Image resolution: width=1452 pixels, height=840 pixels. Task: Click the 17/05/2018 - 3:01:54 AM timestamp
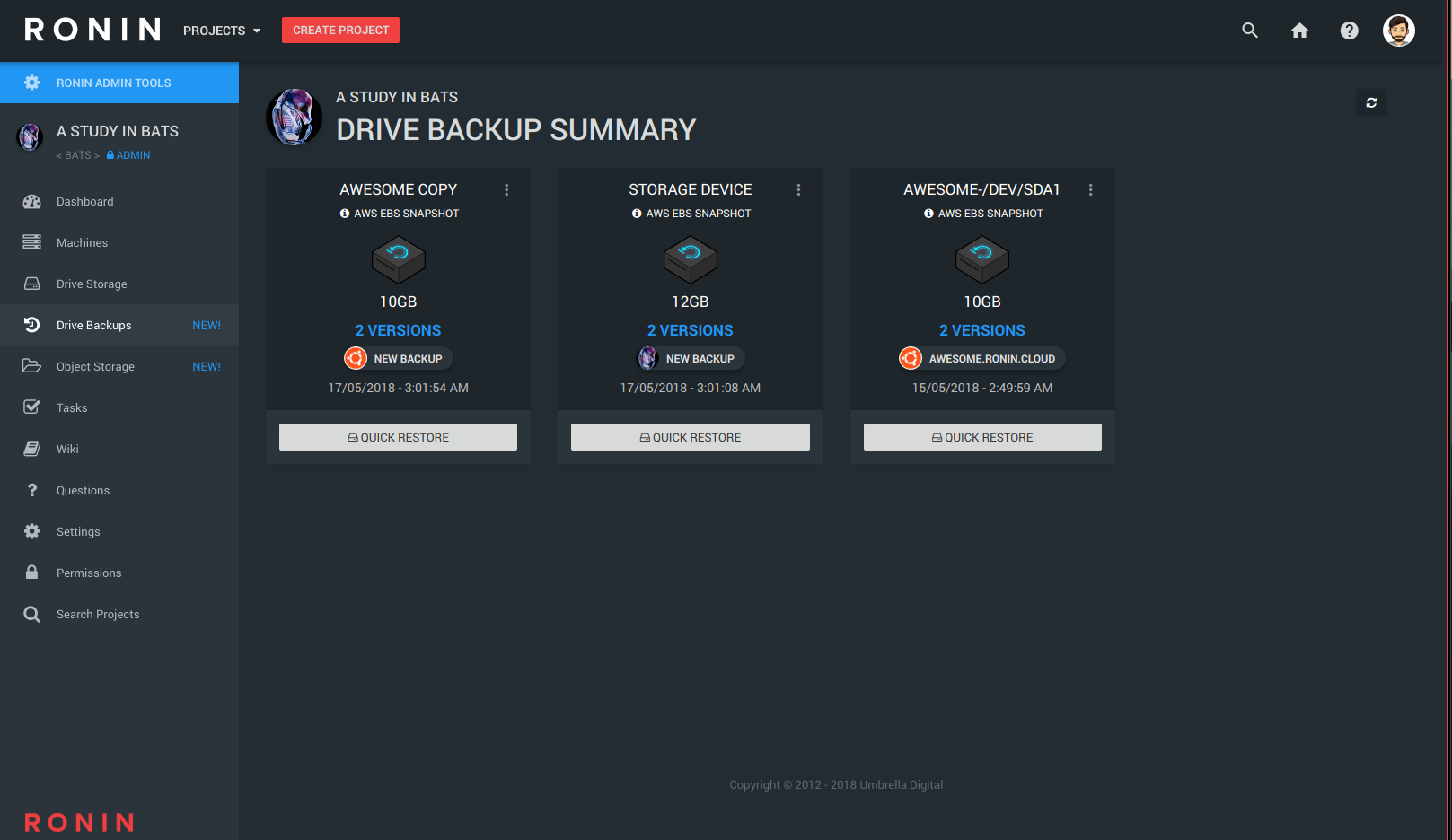[398, 388]
